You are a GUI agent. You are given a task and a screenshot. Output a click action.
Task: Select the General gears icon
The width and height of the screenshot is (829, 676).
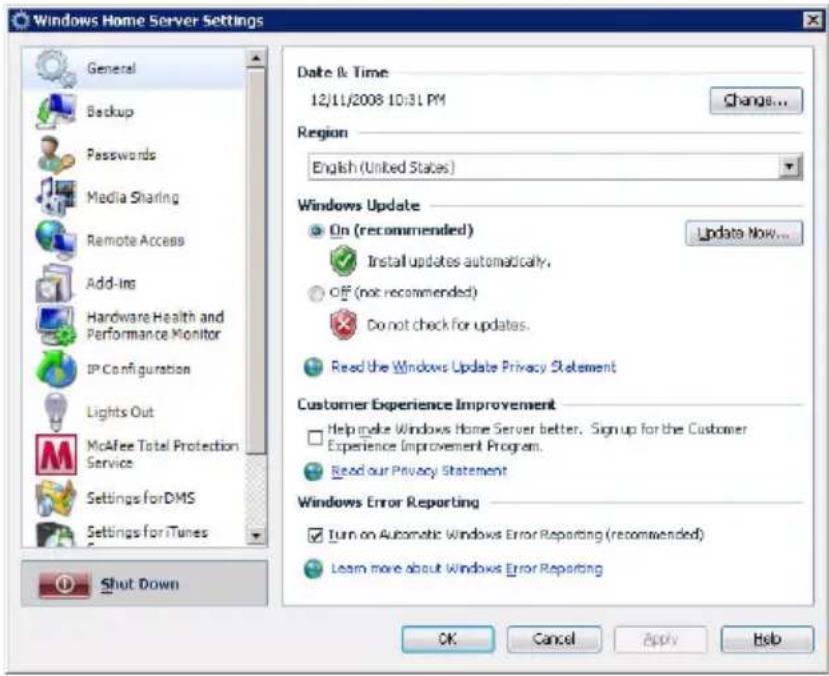[x=56, y=69]
